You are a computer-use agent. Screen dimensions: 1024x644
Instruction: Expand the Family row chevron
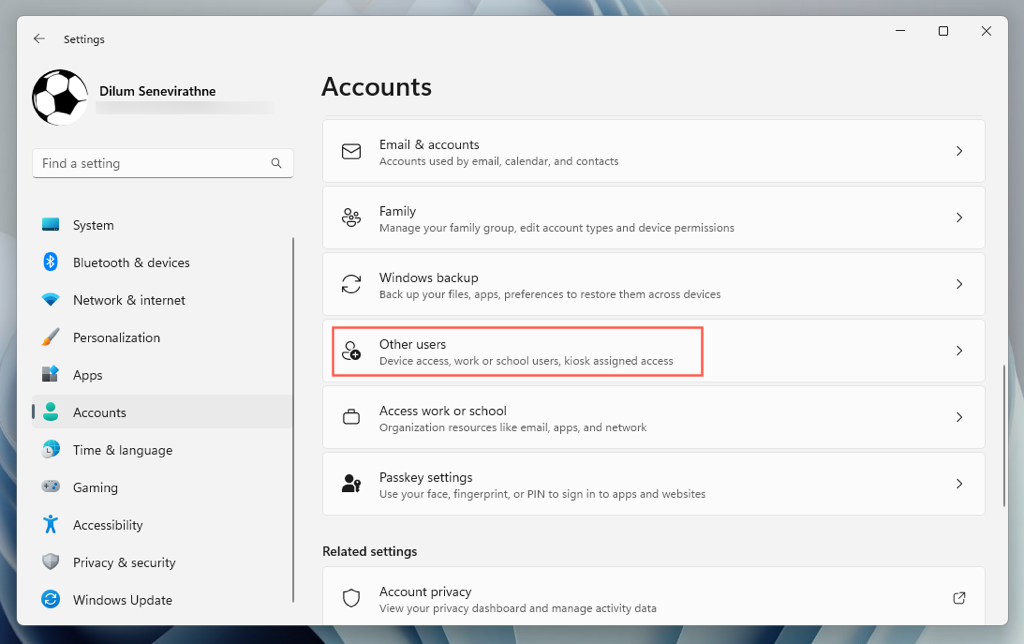coord(959,218)
